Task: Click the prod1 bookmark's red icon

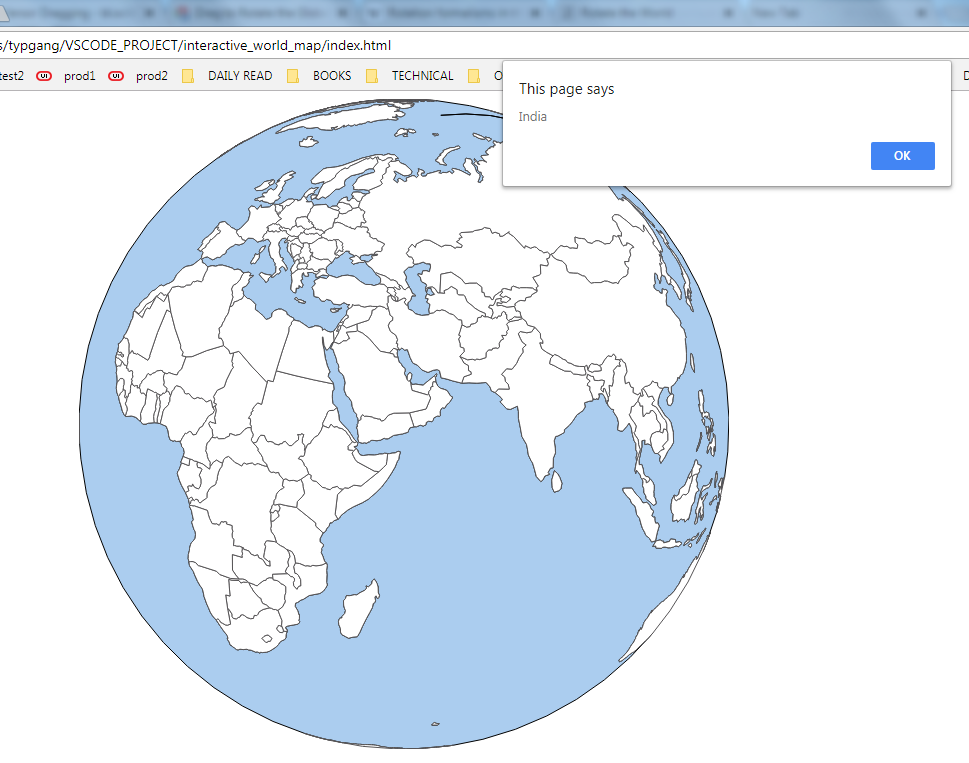Action: tap(44, 75)
